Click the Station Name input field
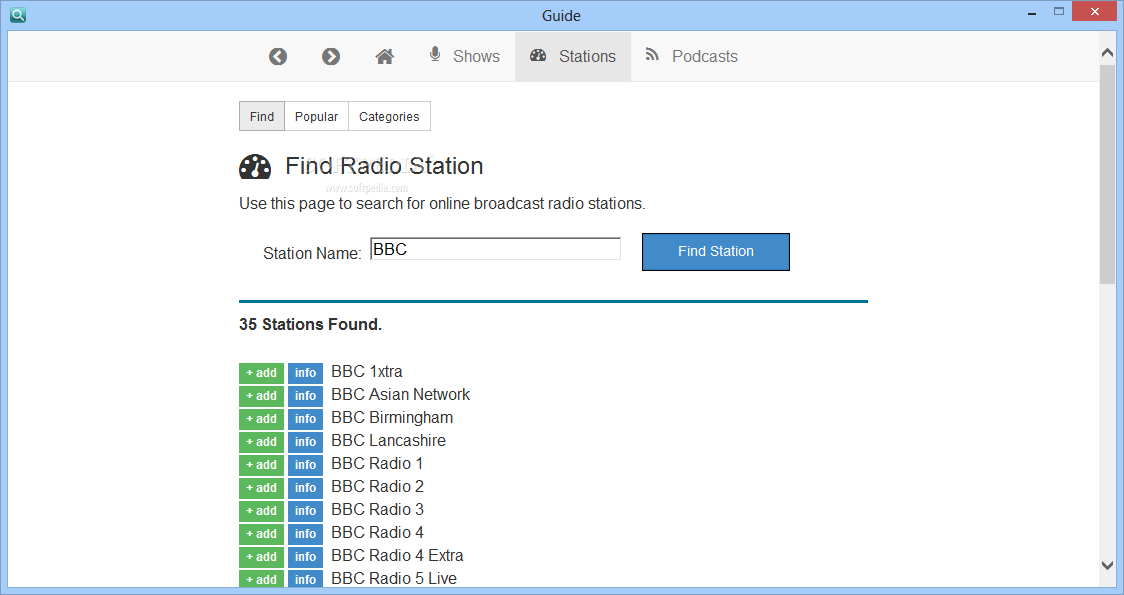Screen dimensions: 1124x595 point(495,249)
